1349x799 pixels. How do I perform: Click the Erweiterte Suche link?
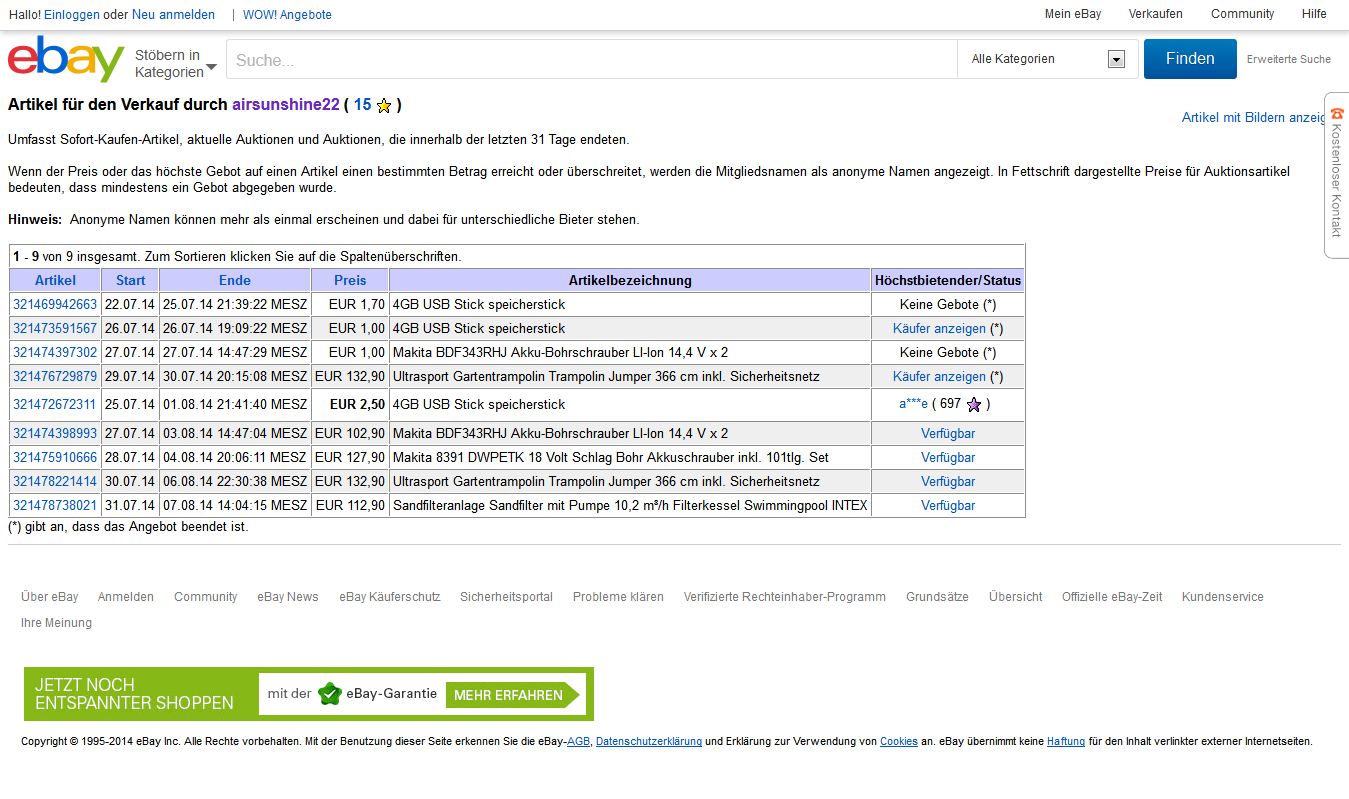coord(1289,59)
